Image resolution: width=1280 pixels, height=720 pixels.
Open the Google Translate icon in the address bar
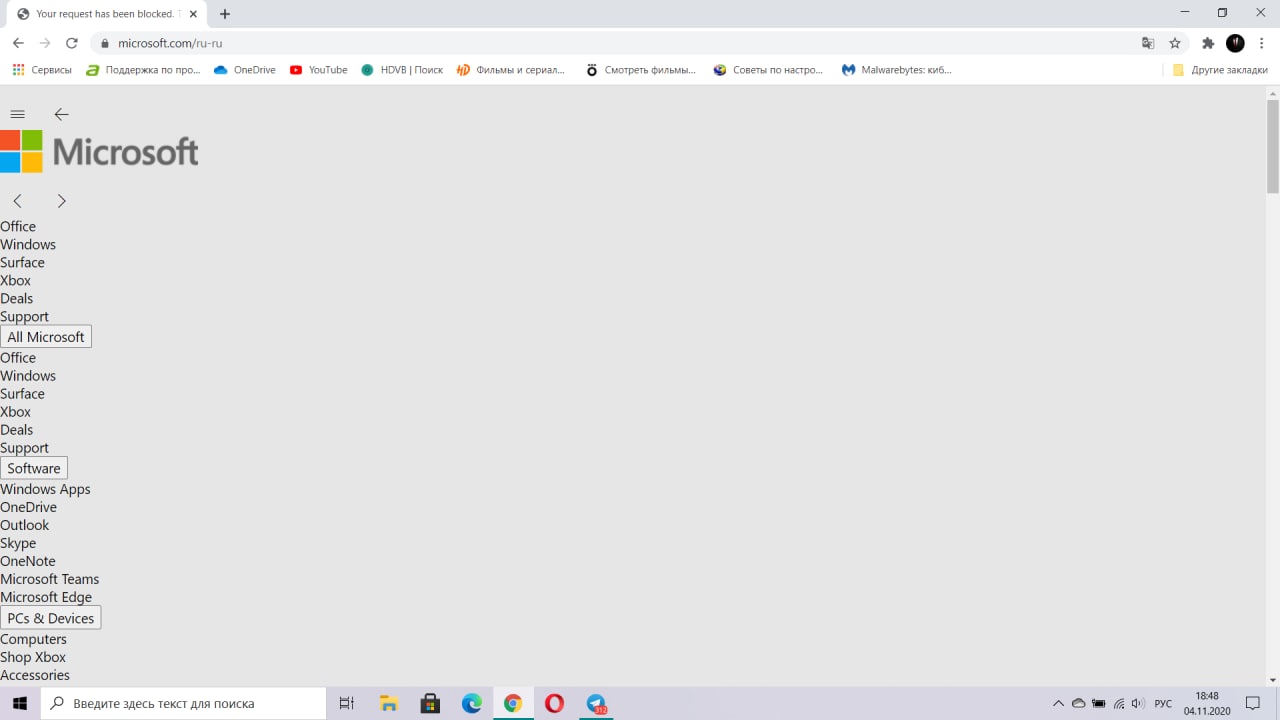(x=1148, y=43)
